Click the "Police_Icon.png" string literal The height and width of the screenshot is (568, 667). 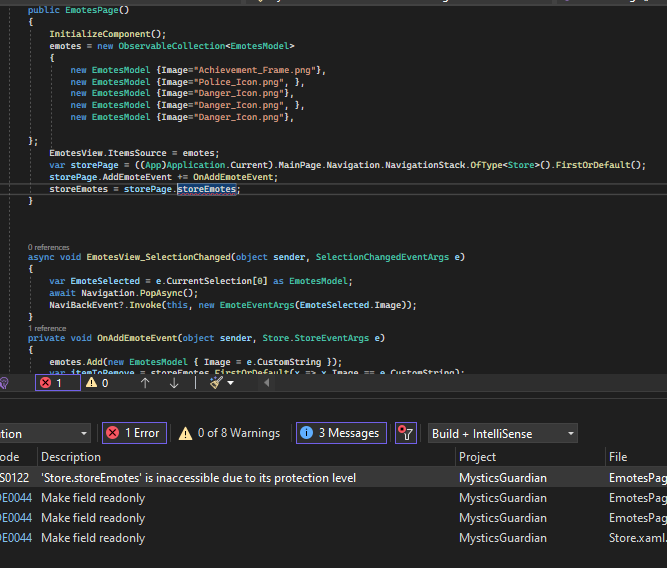click(x=239, y=82)
